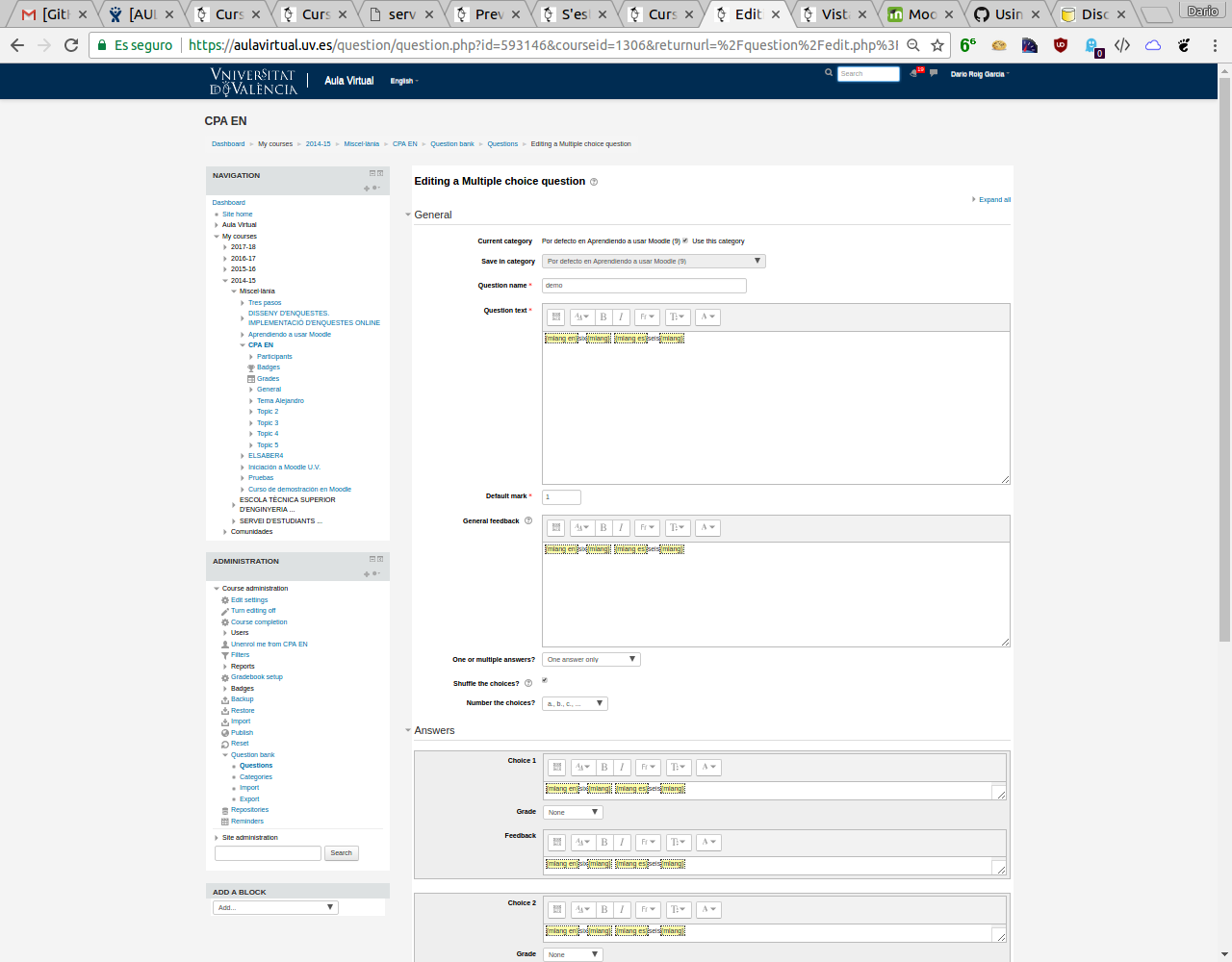
Task: Click the Default mark input field
Action: [x=561, y=497]
